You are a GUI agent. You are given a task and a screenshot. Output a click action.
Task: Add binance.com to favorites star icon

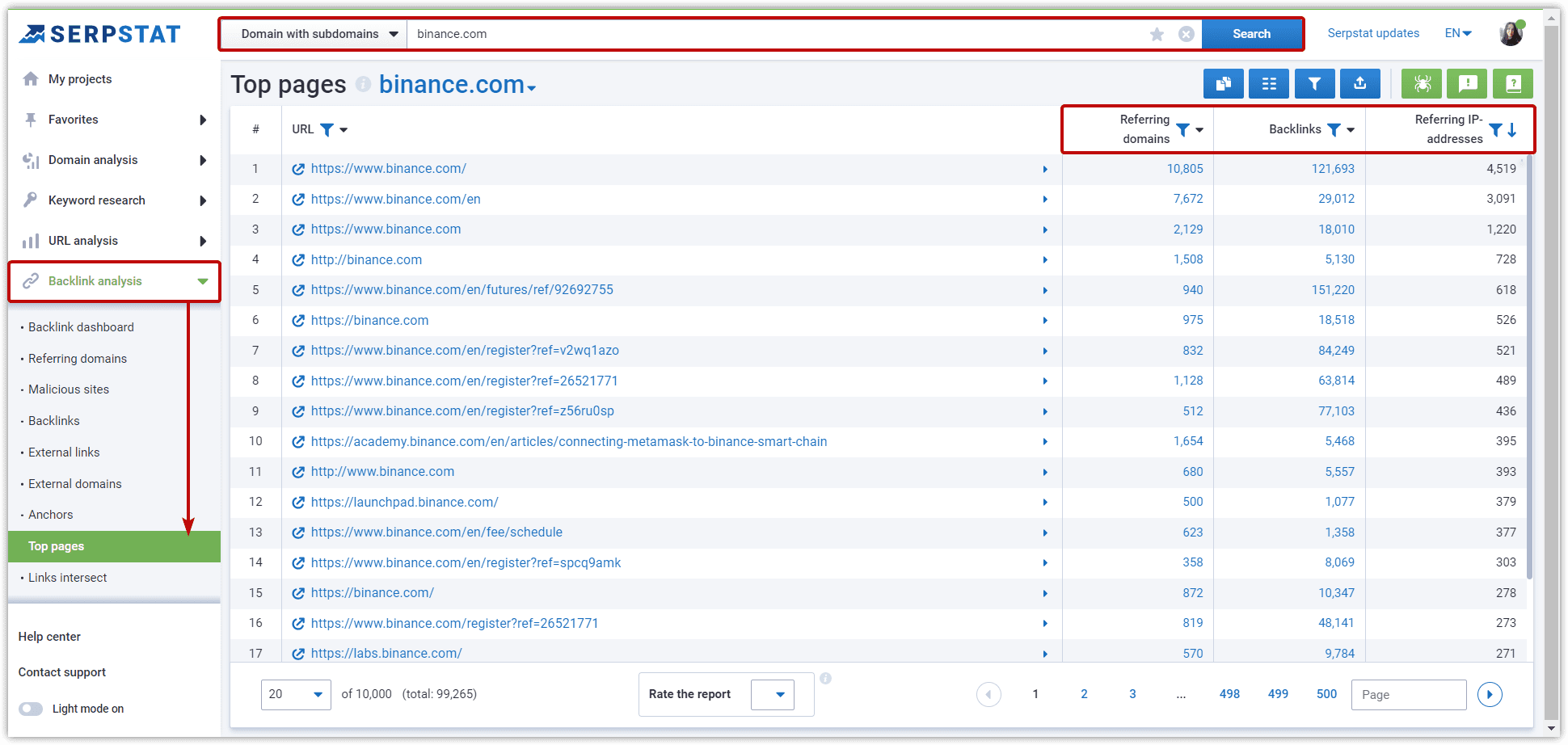(1157, 34)
